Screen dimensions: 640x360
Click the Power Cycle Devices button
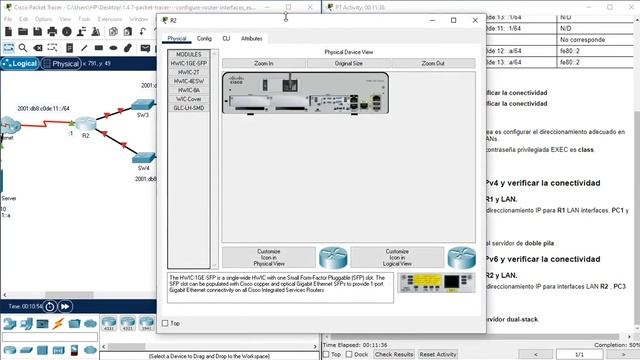(50, 306)
